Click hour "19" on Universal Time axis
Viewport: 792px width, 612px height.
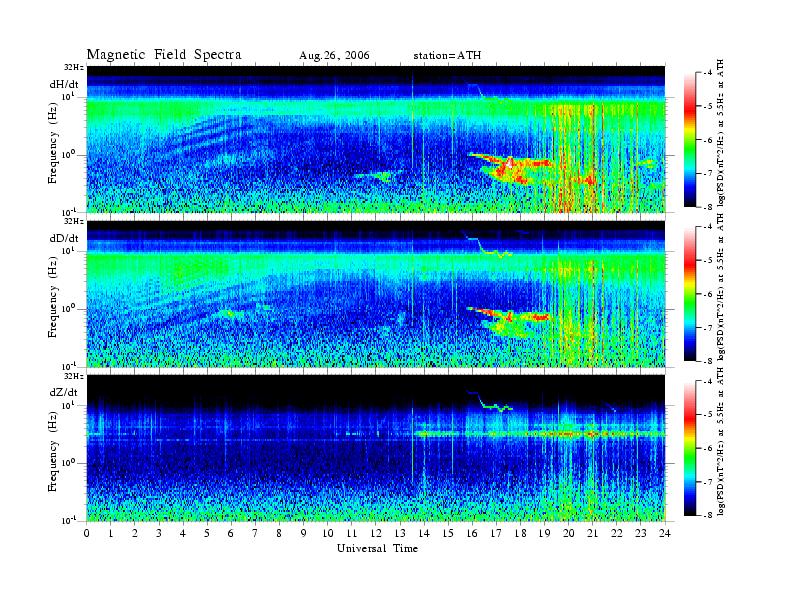coord(544,533)
